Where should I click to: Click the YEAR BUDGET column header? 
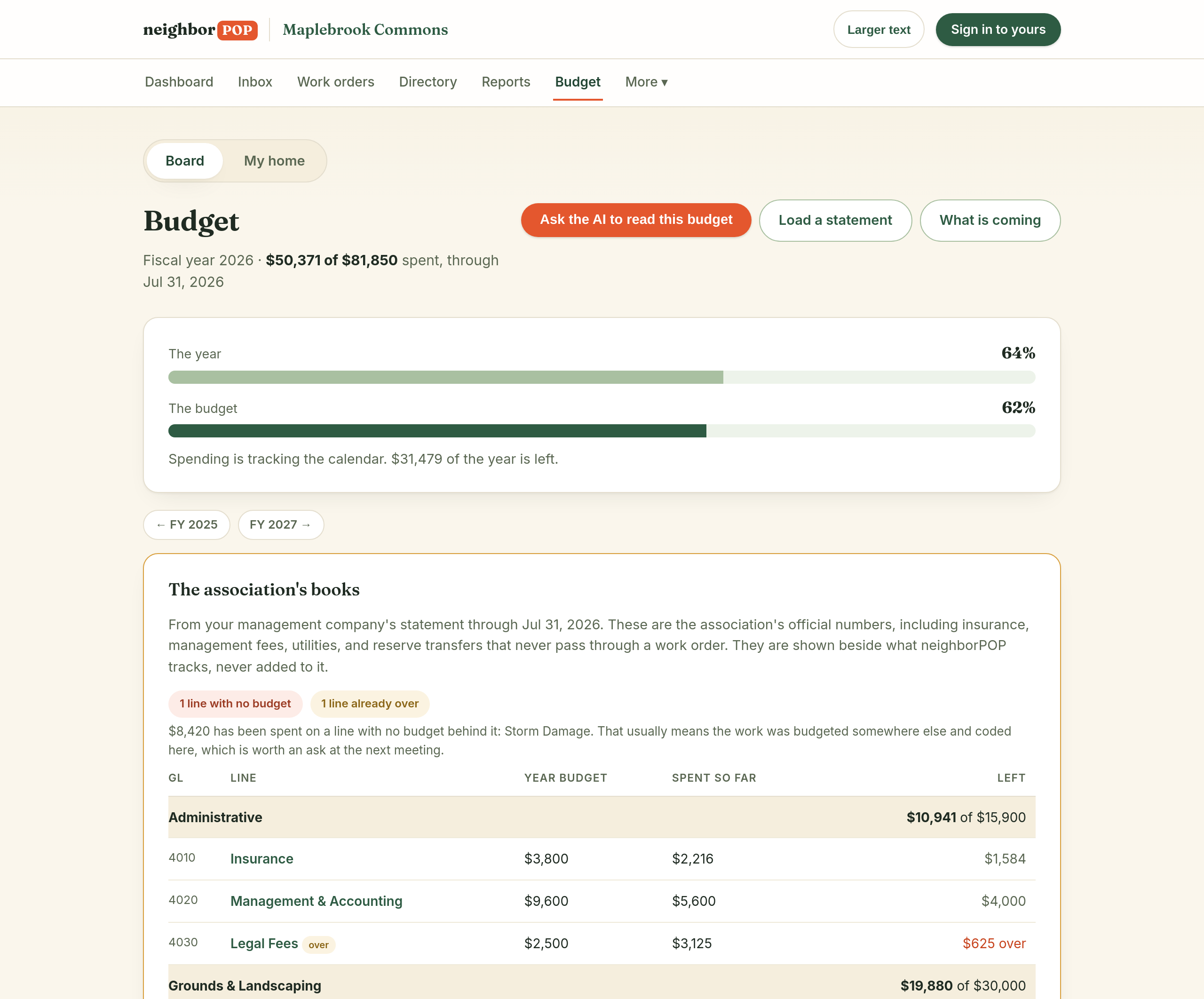click(x=565, y=777)
